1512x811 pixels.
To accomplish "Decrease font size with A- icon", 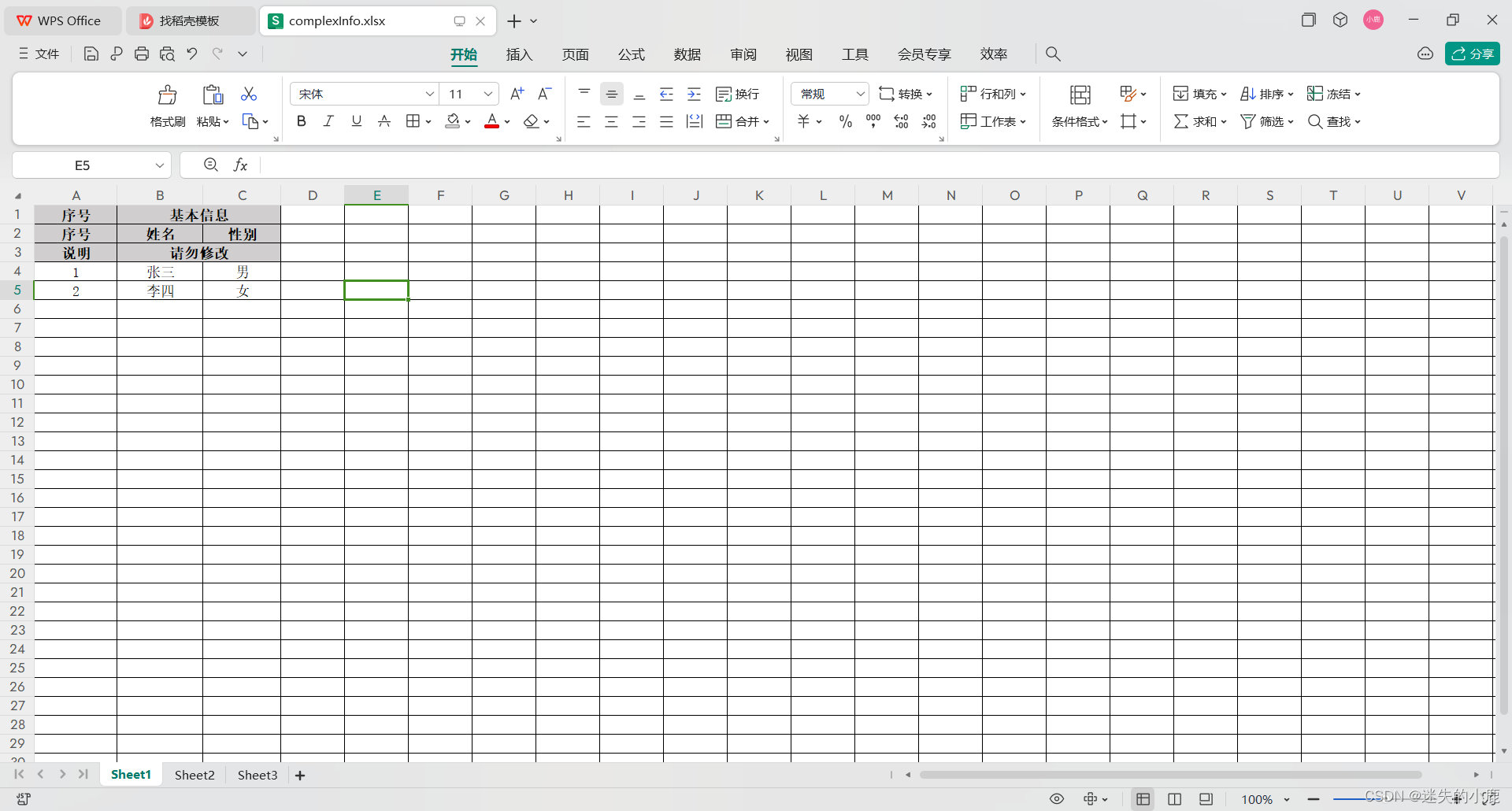I will (544, 94).
